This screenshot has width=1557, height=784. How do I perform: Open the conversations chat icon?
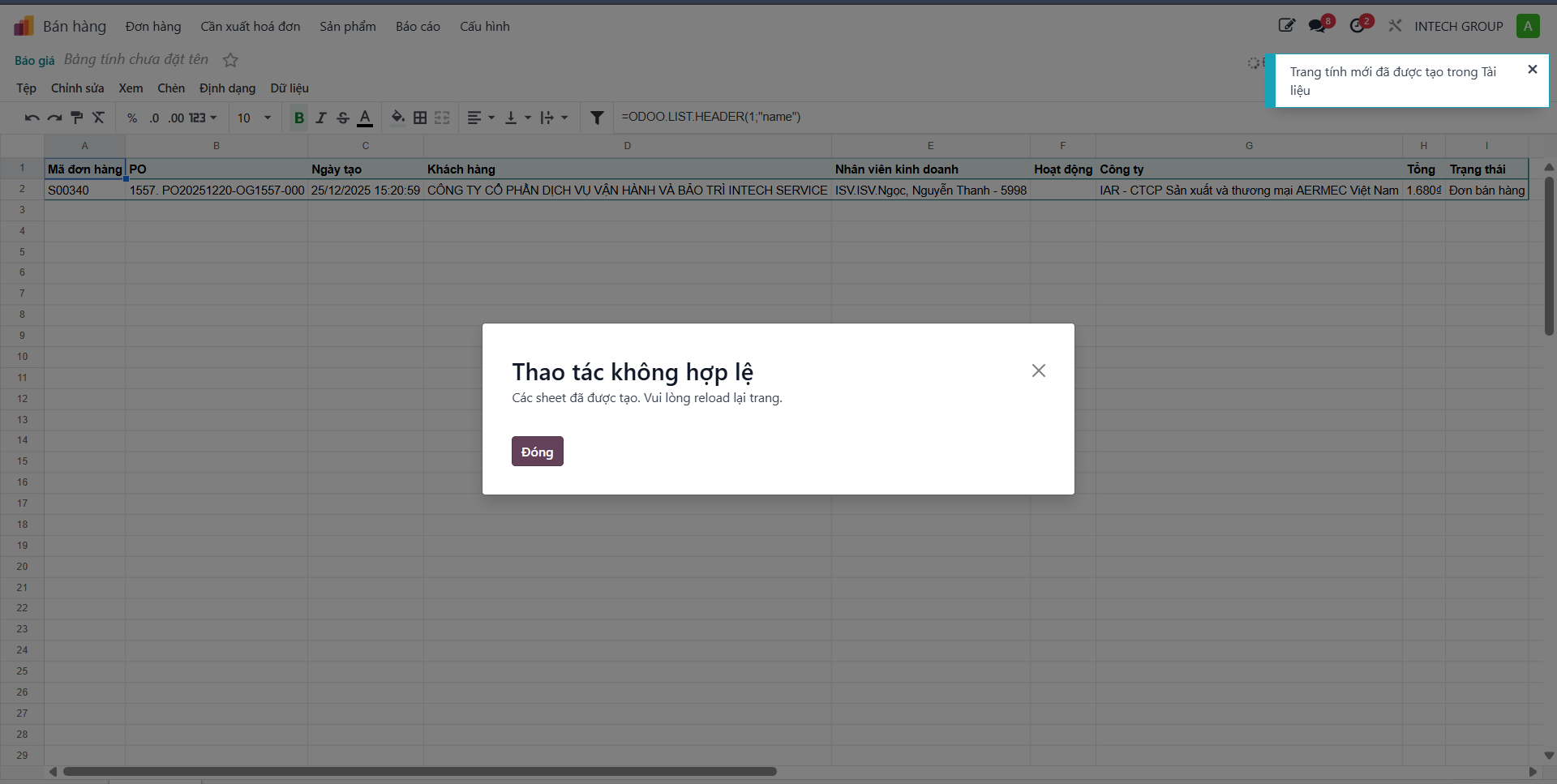(1319, 26)
